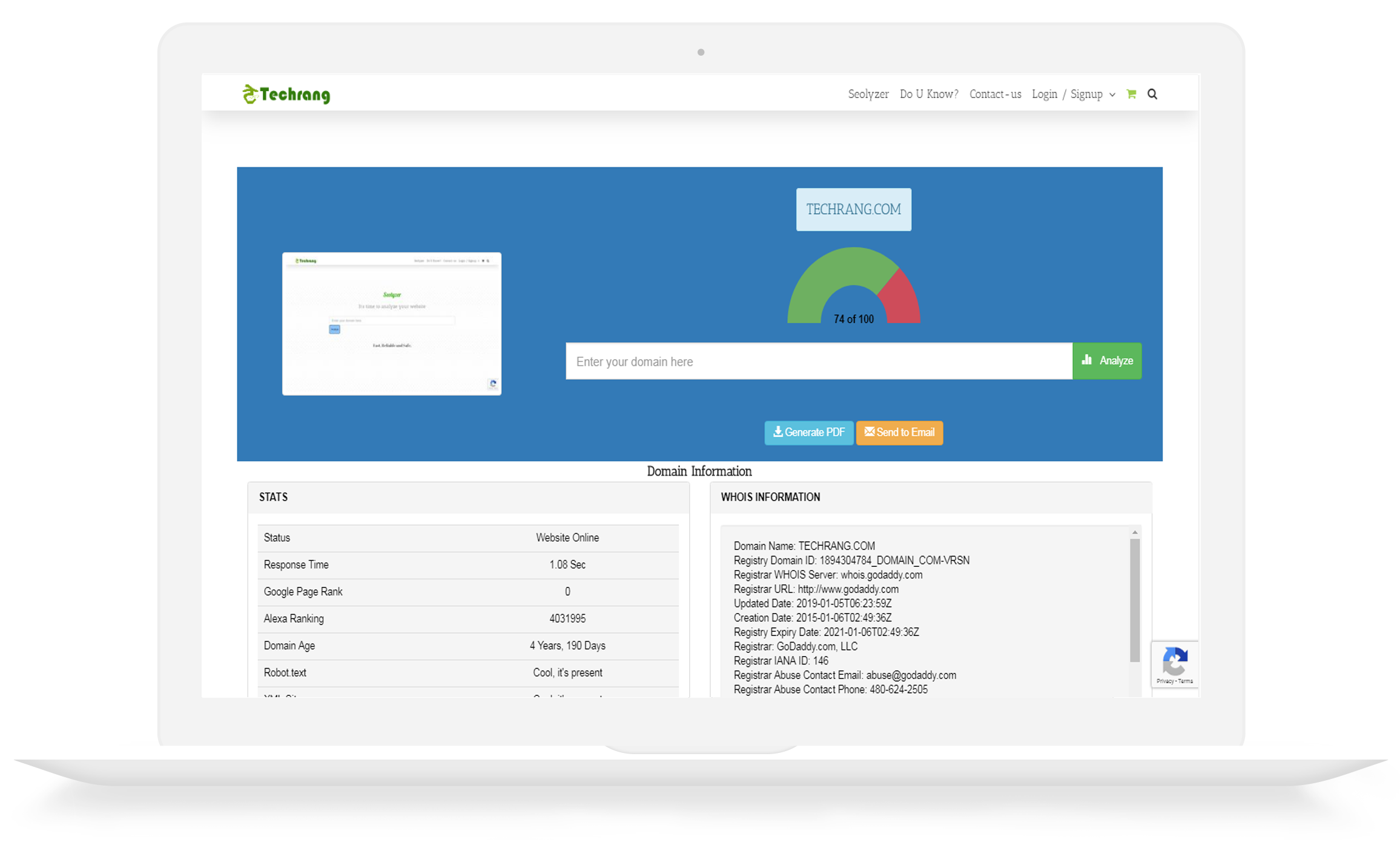Viewport: 1400px width, 848px height.
Task: Click the Login / Signup link
Action: 1067,94
